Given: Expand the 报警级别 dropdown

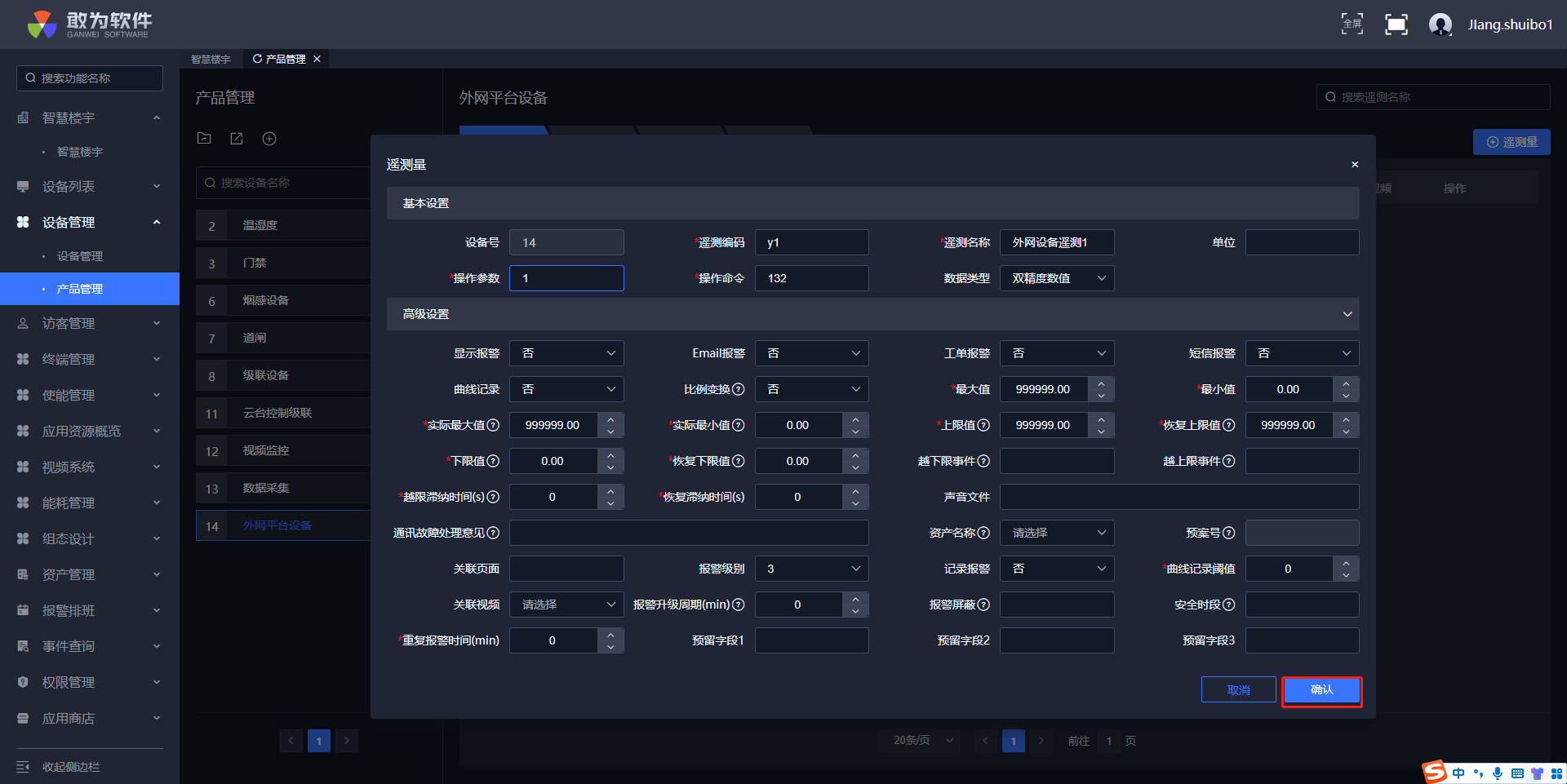Looking at the screenshot, I should [x=811, y=569].
